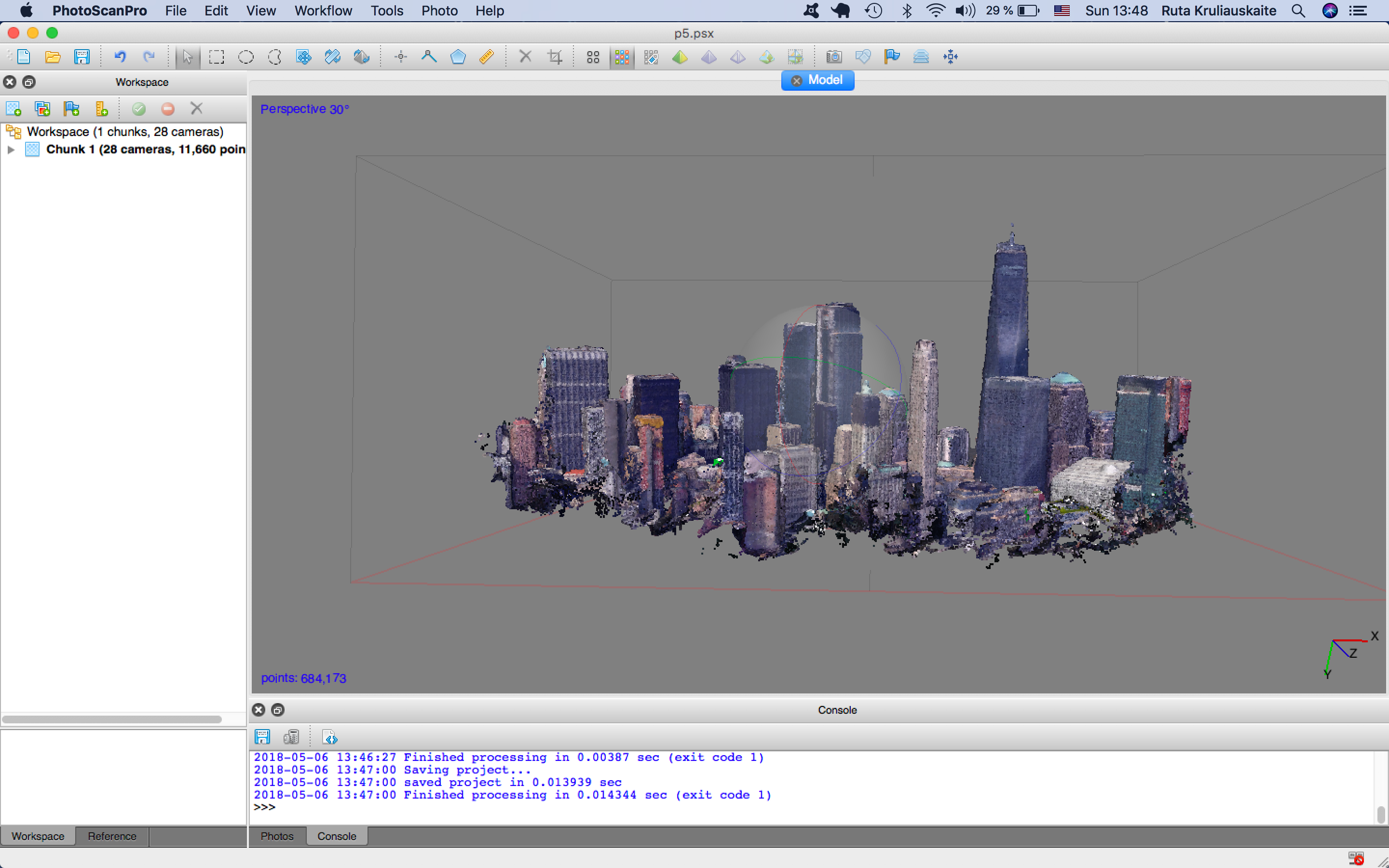1389x868 pixels.
Task: Switch to the Photos tab
Action: click(x=277, y=836)
